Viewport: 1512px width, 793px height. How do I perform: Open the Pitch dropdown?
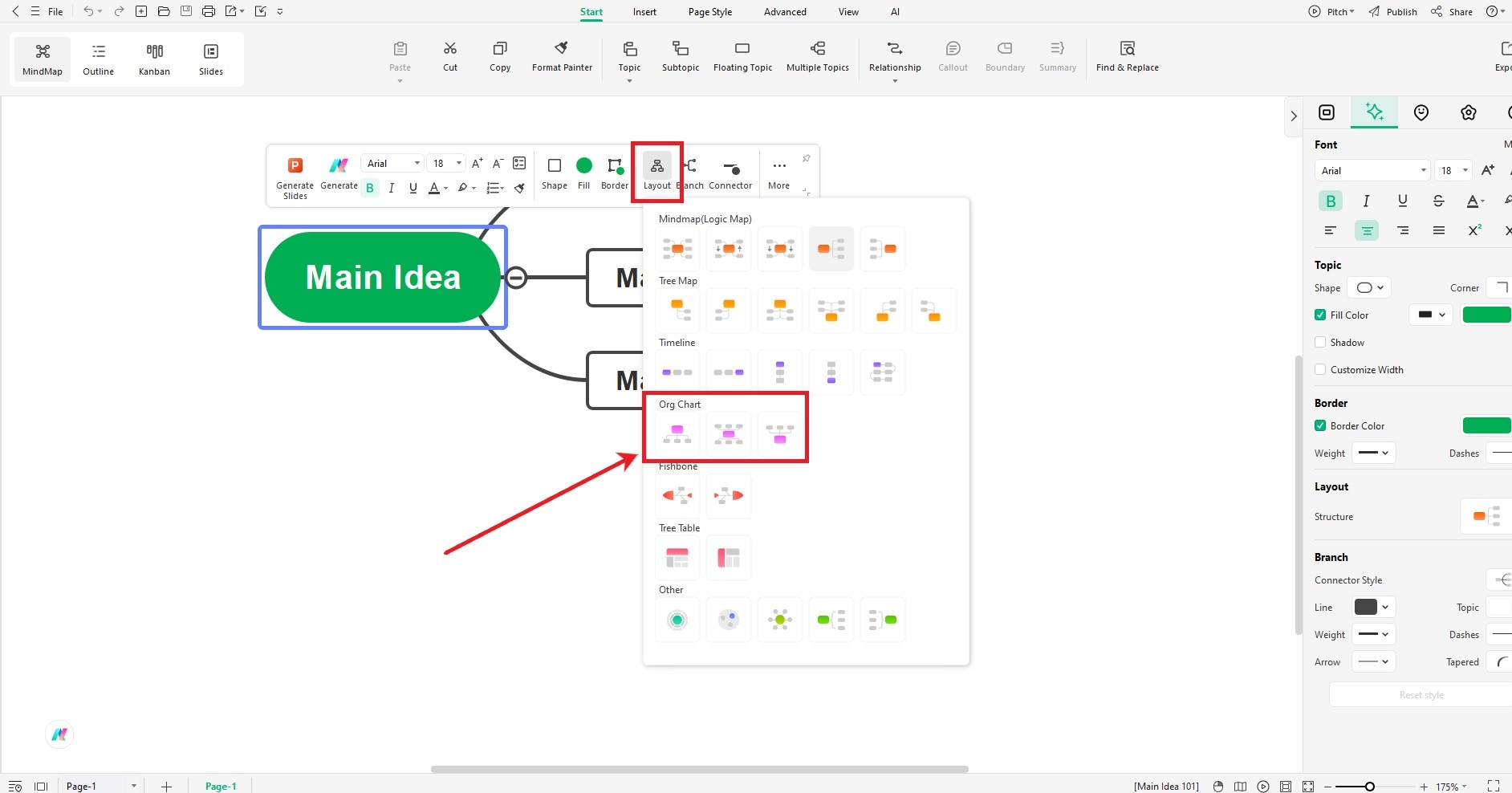pyautogui.click(x=1331, y=11)
